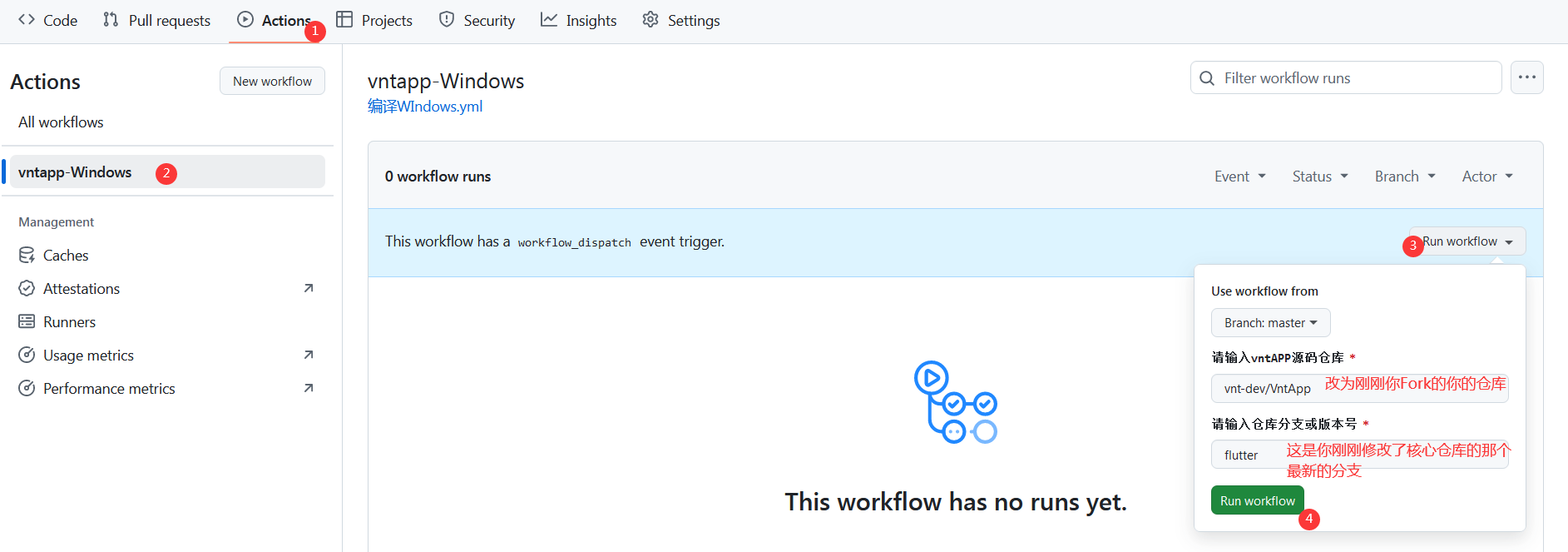Open the 编译WIndows.yml workflow file link
The height and width of the screenshot is (552, 1568).
pyautogui.click(x=425, y=107)
